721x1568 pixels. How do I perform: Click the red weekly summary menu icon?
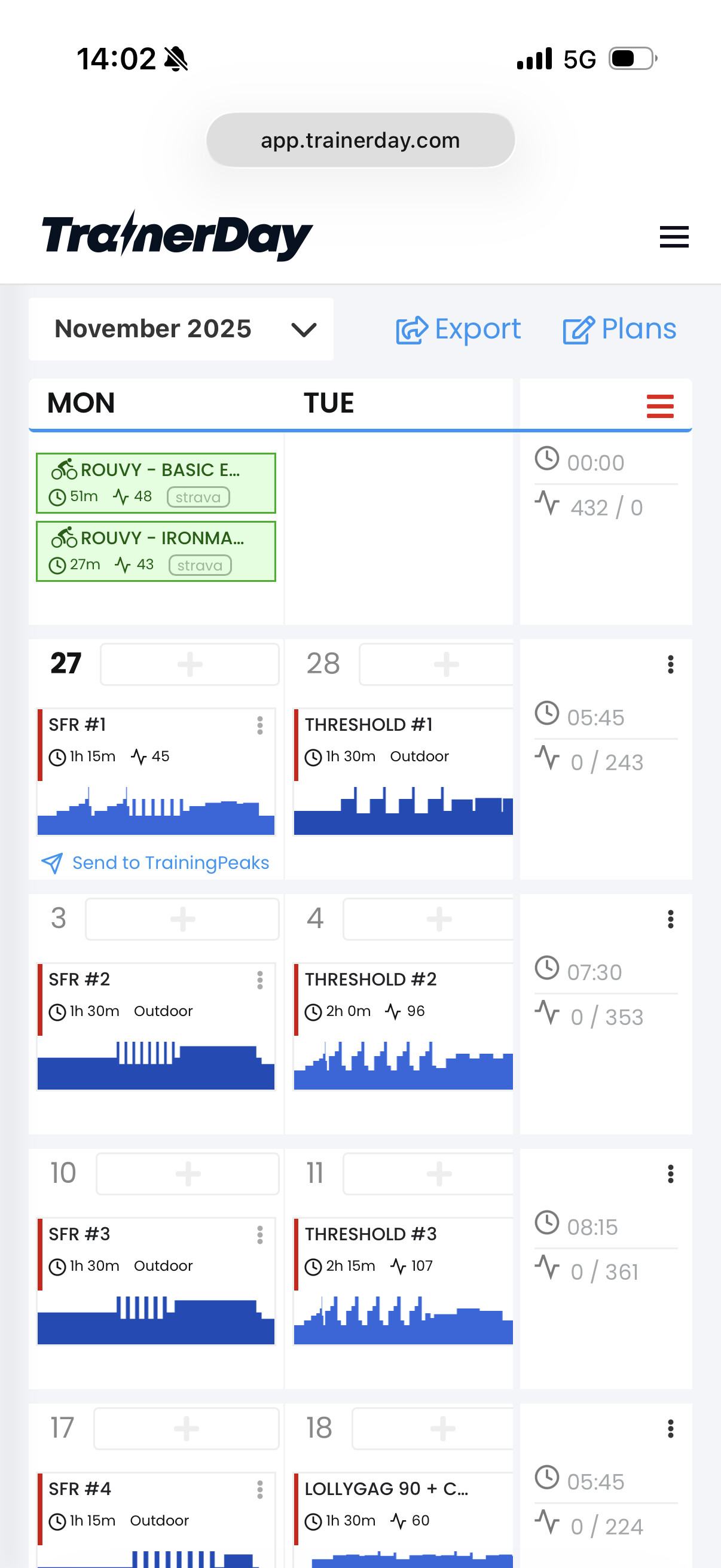coord(659,406)
